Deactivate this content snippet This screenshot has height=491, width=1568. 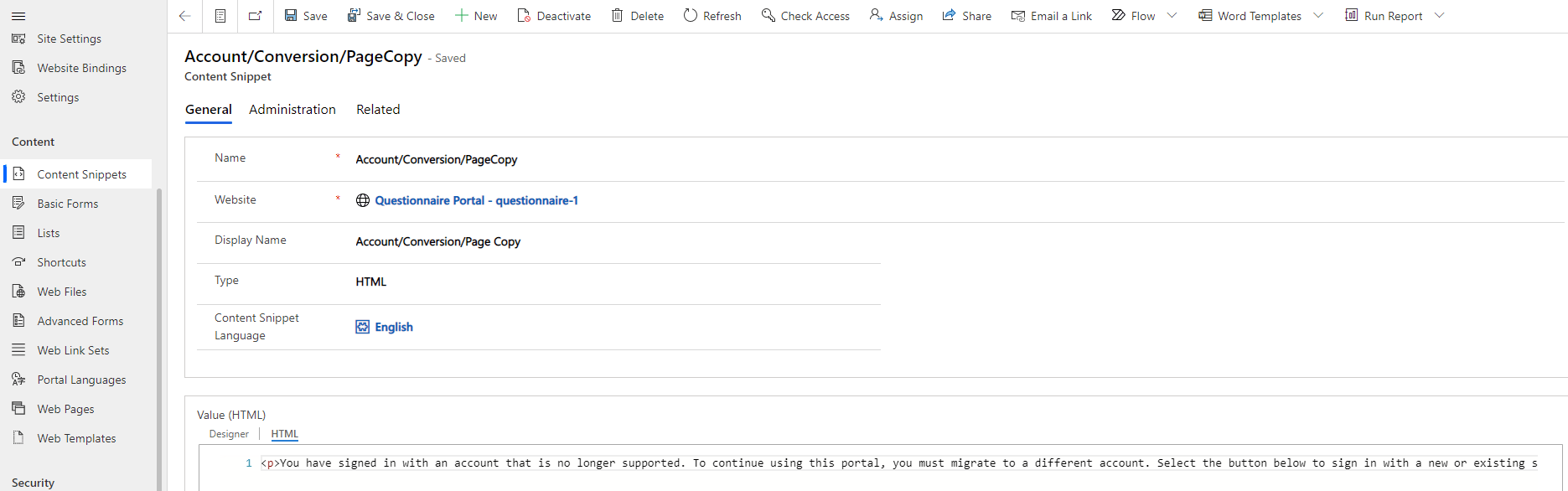pyautogui.click(x=554, y=16)
